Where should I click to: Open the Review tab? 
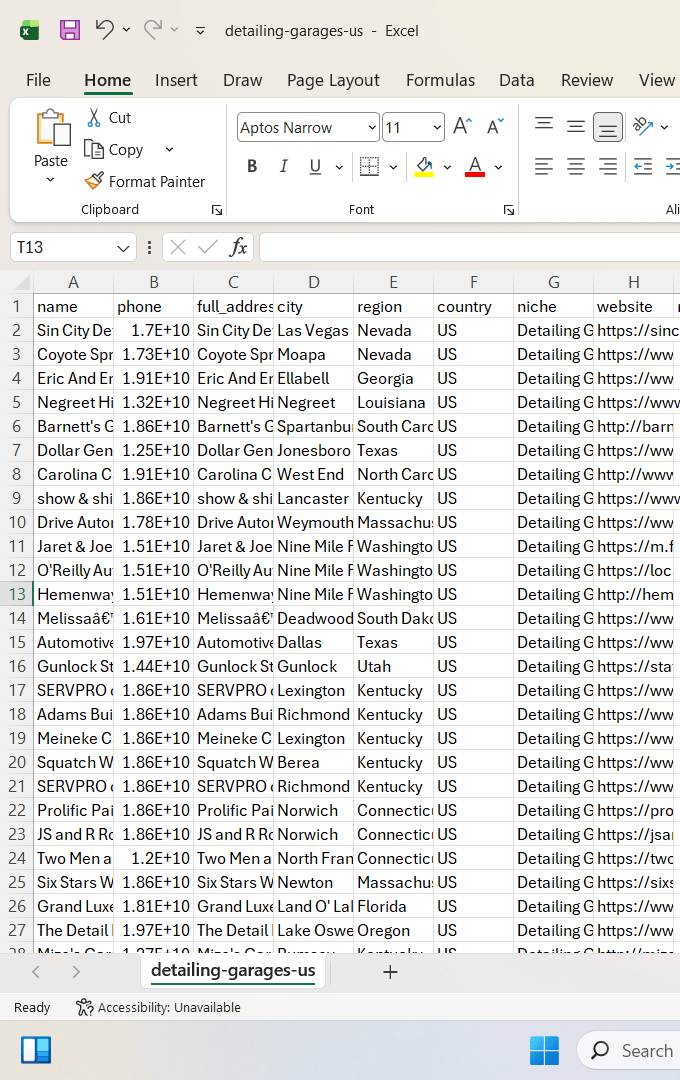tap(587, 80)
